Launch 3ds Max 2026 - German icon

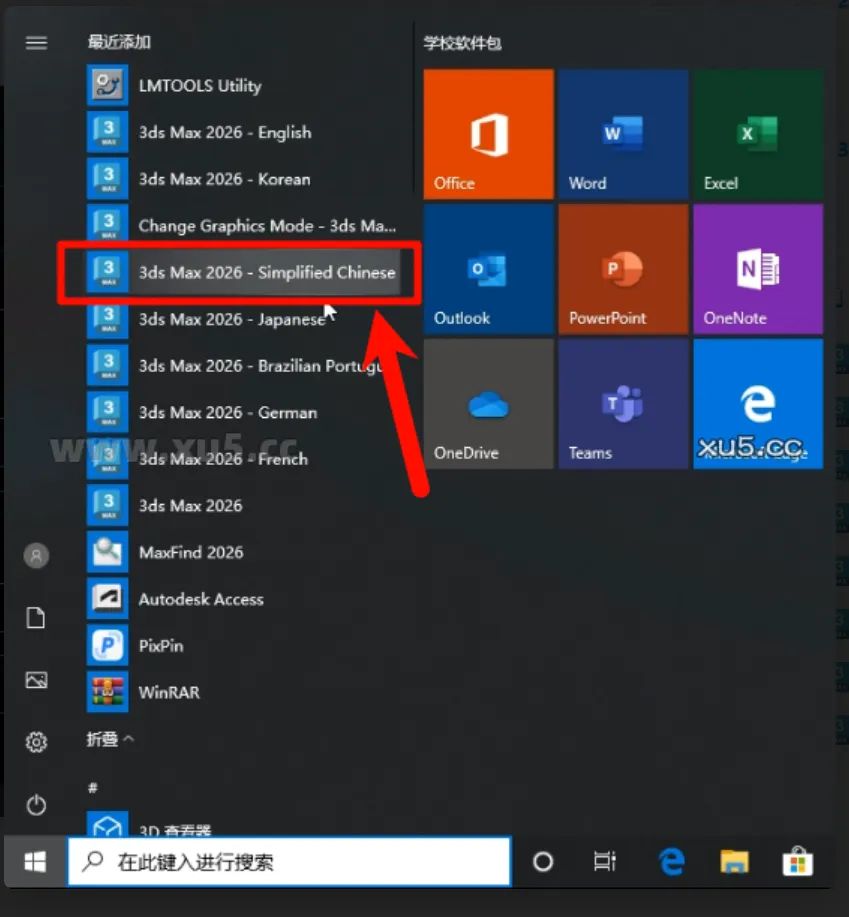[108, 413]
